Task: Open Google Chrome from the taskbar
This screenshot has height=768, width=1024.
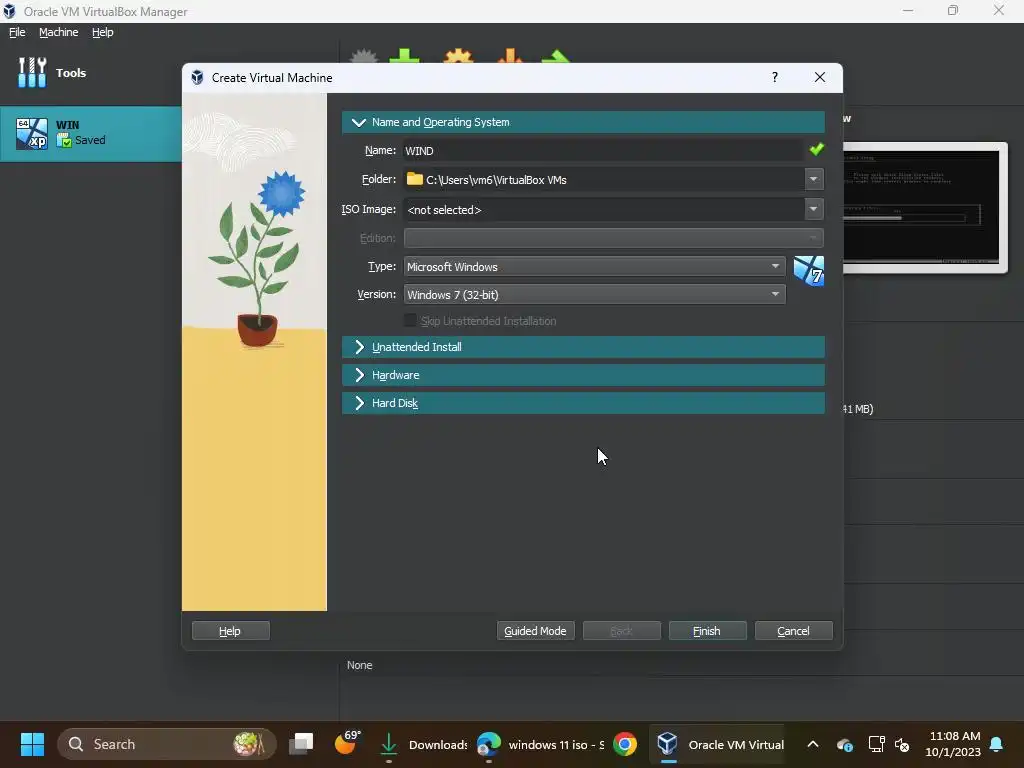Action: pos(624,744)
